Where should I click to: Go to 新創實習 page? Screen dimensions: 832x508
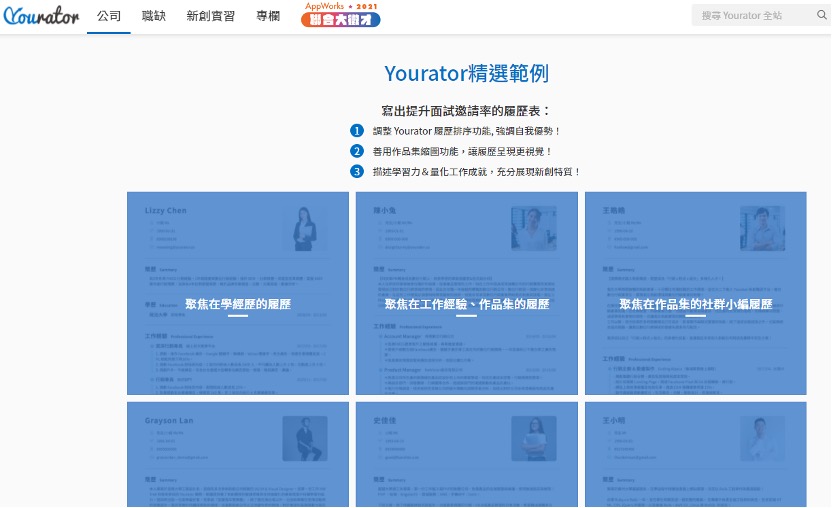pyautogui.click(x=210, y=16)
